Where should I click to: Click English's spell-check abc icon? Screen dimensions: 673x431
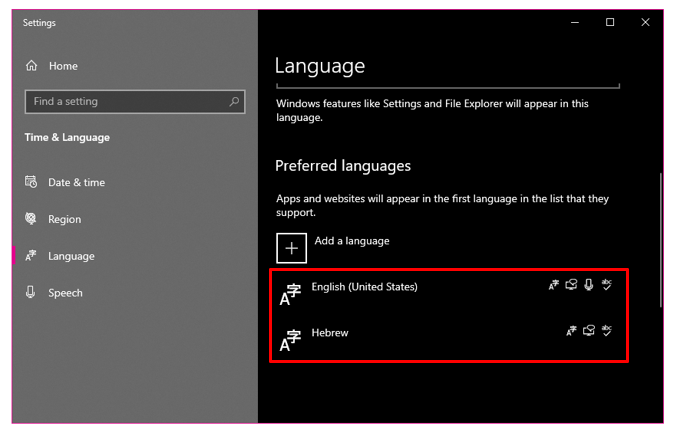(x=607, y=285)
